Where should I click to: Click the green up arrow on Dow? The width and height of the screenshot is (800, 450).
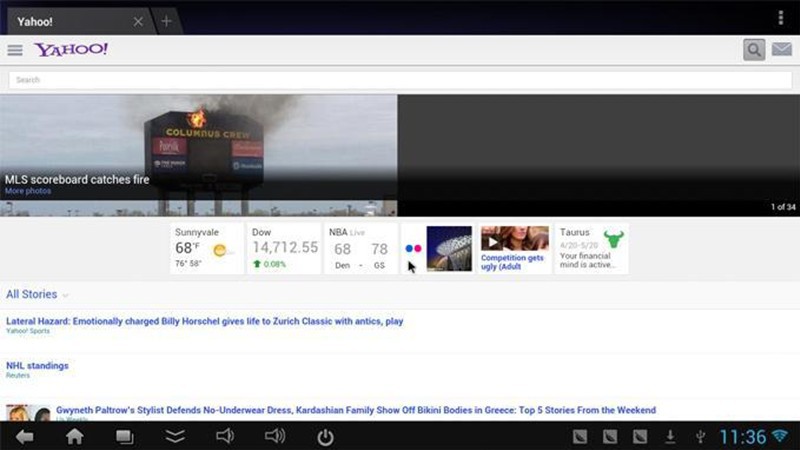(257, 264)
